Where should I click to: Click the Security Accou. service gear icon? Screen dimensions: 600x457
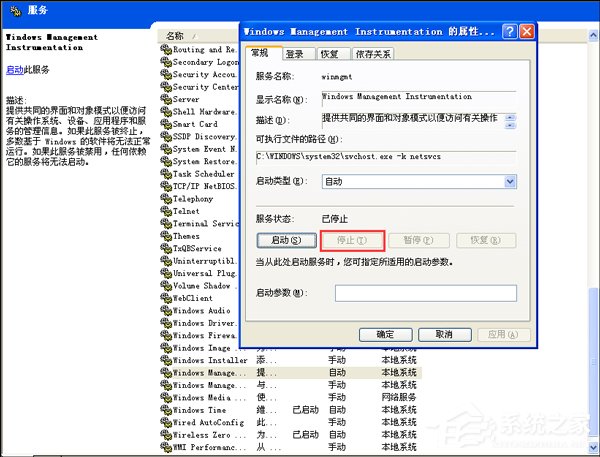[166, 74]
